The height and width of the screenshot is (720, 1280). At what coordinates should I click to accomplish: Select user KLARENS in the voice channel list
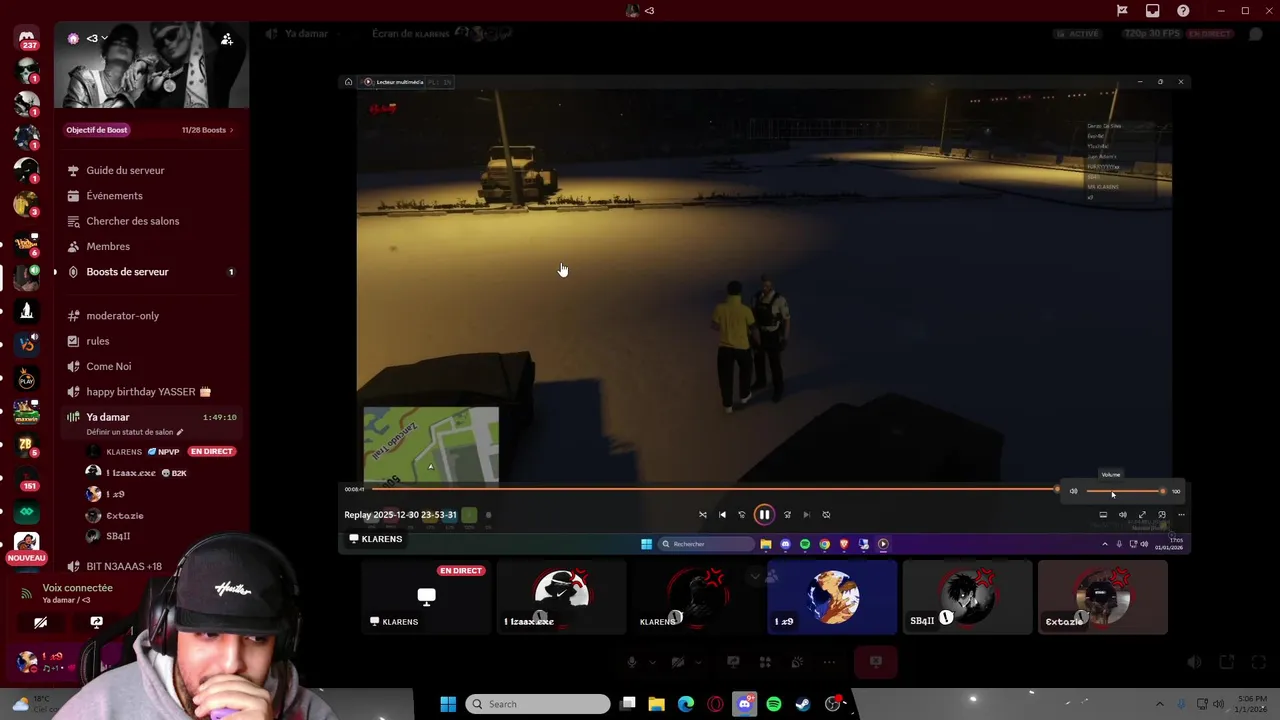tap(123, 452)
